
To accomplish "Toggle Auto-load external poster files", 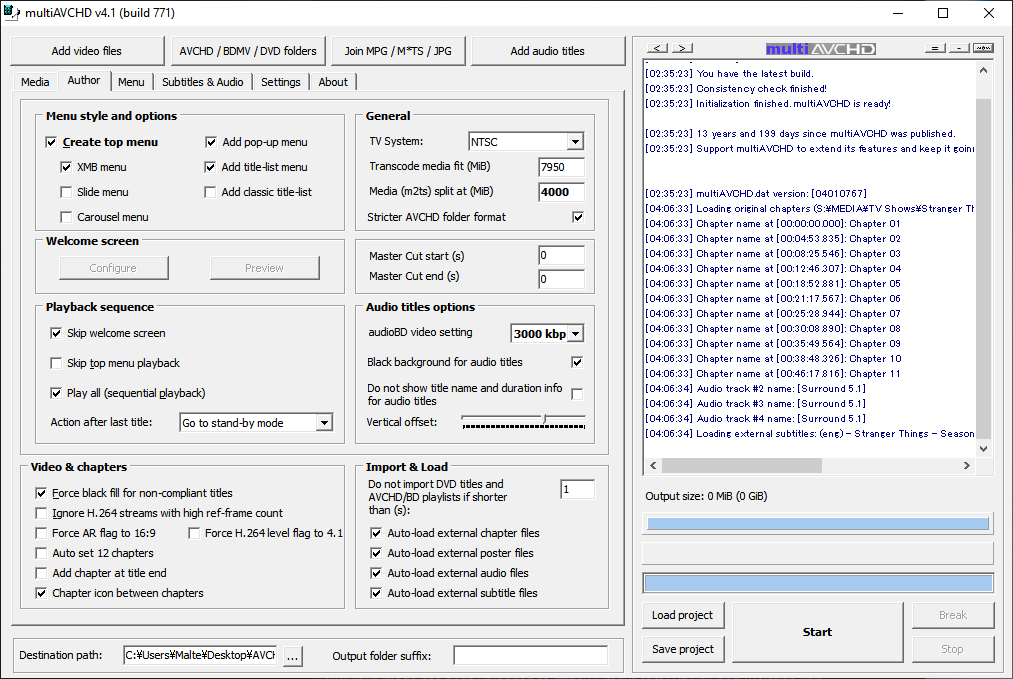I will click(x=376, y=554).
